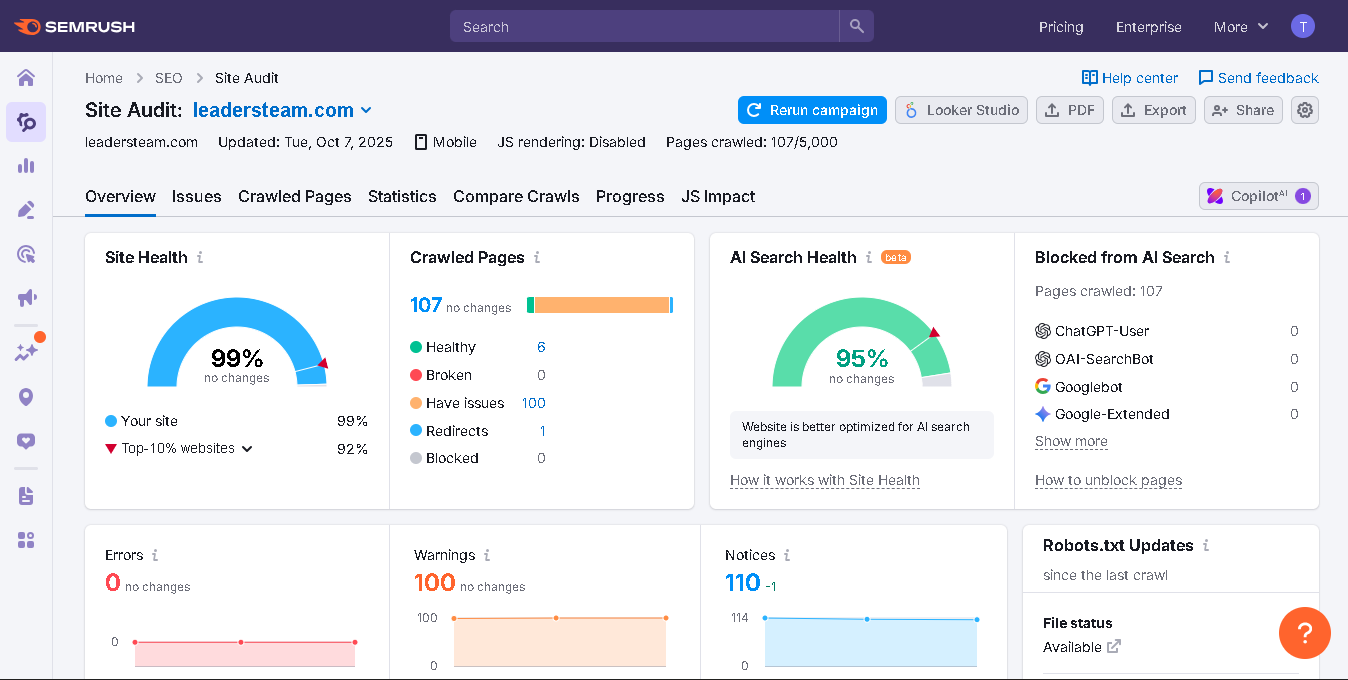The height and width of the screenshot is (680, 1348).
Task: Focus the top Search input field
Action: 645,27
